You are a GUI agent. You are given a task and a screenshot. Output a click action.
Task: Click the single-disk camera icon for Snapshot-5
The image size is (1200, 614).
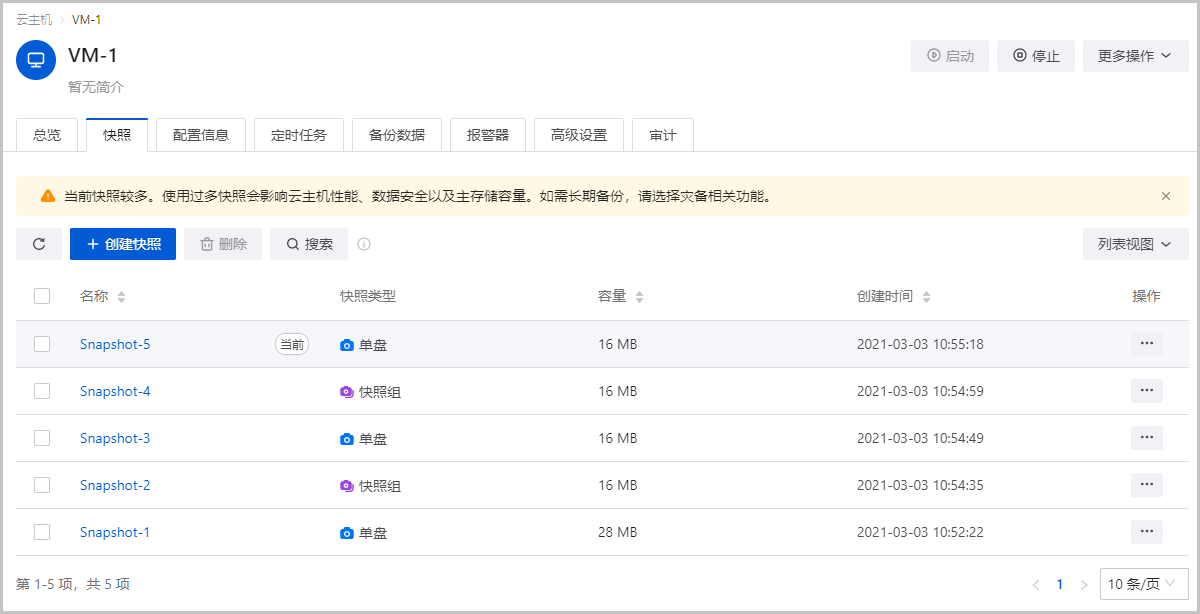pos(346,343)
